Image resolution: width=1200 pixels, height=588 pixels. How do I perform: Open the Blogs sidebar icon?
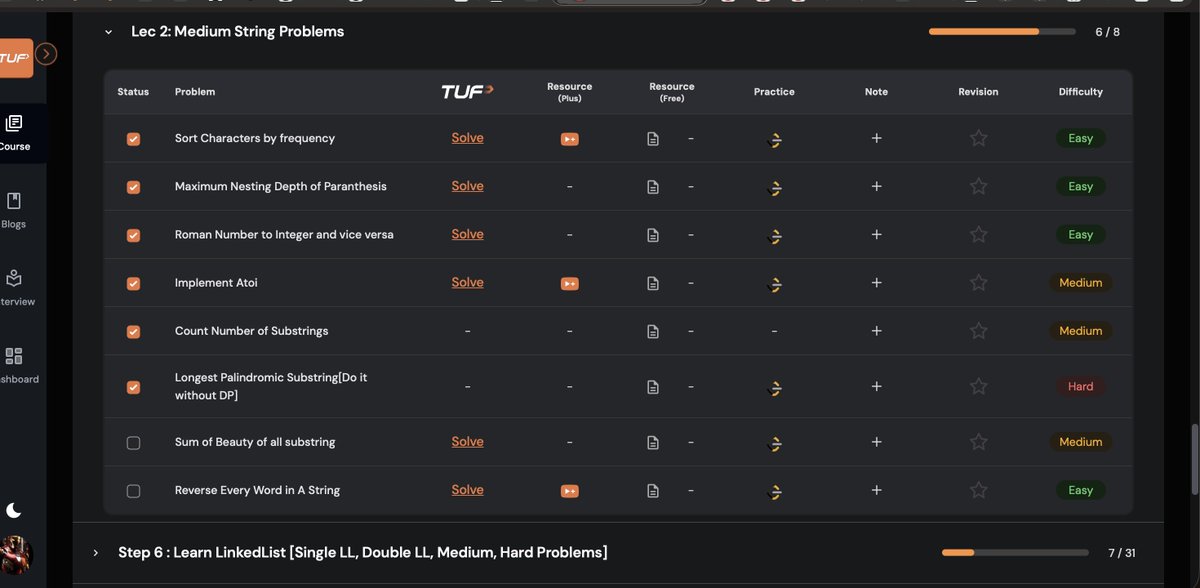pos(14,201)
